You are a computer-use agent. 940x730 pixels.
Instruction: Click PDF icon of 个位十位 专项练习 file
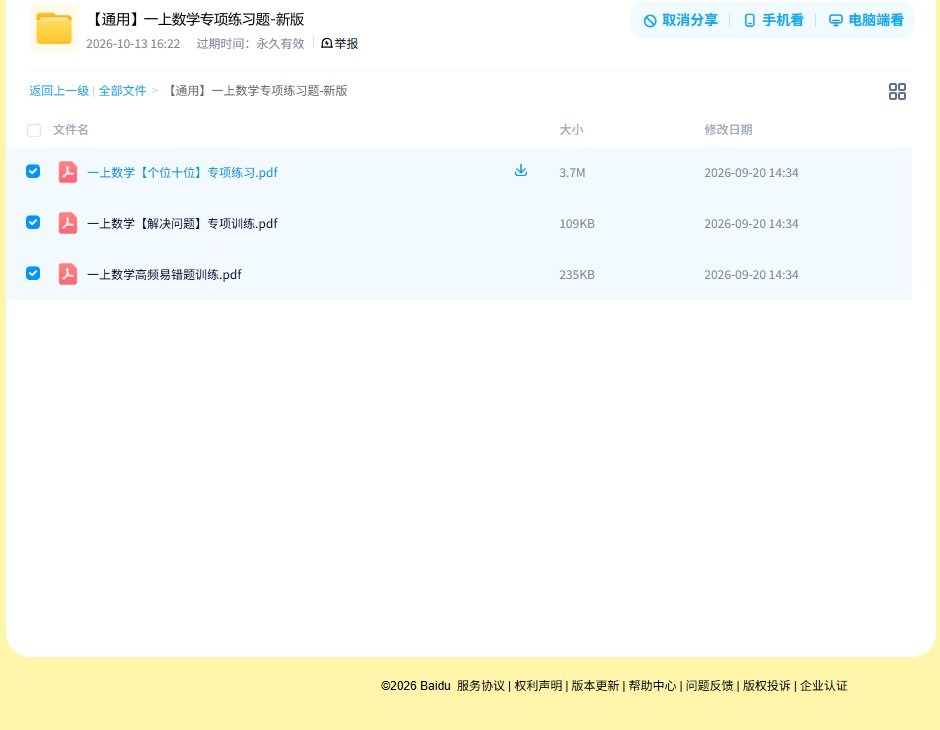click(x=68, y=172)
